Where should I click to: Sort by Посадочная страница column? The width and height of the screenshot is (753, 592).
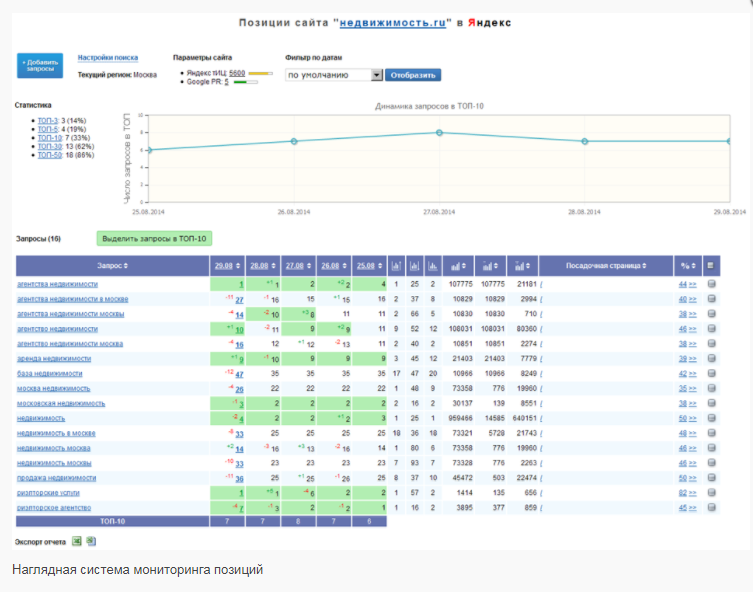[605, 266]
